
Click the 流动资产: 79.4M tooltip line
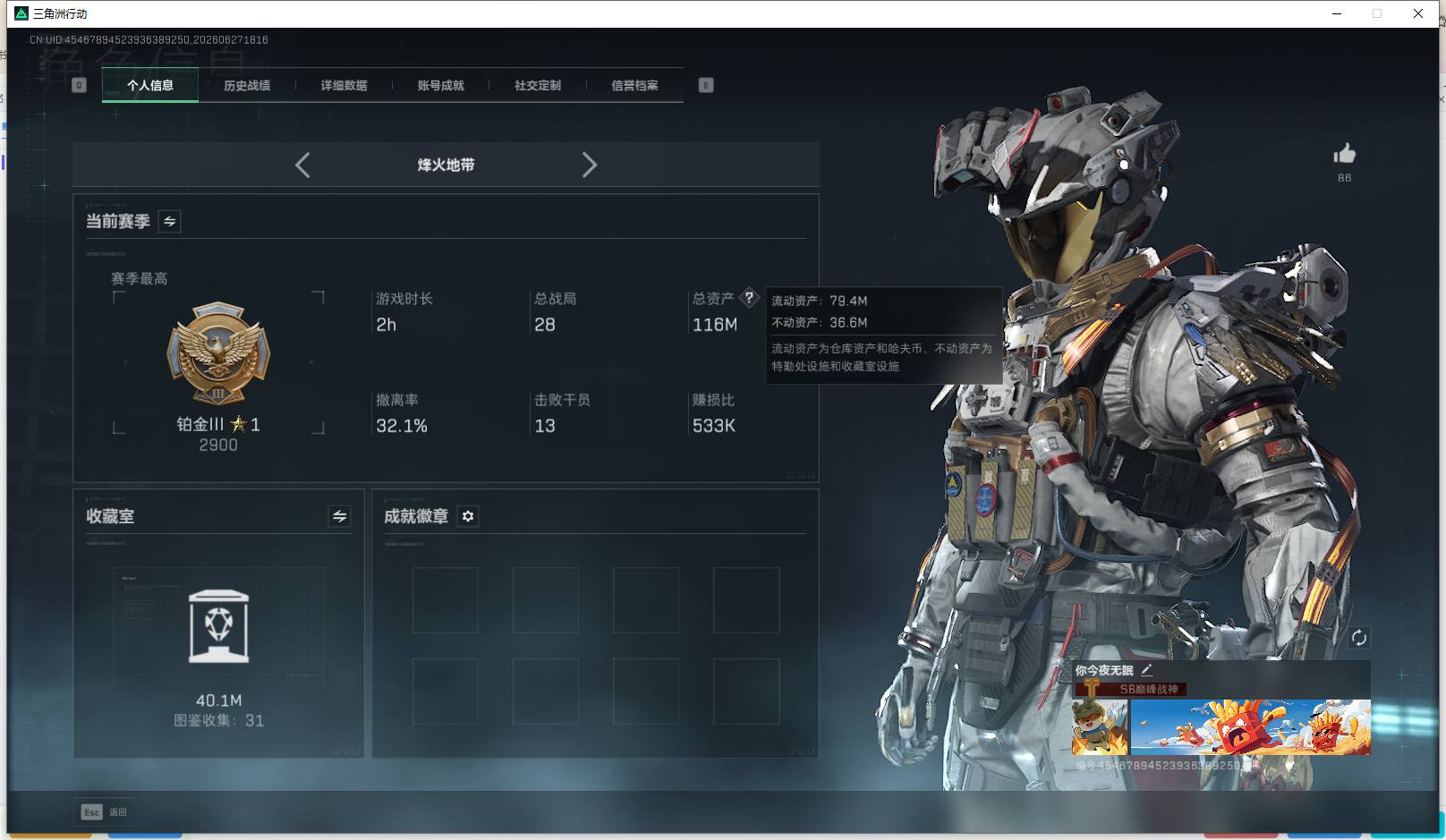click(x=820, y=301)
